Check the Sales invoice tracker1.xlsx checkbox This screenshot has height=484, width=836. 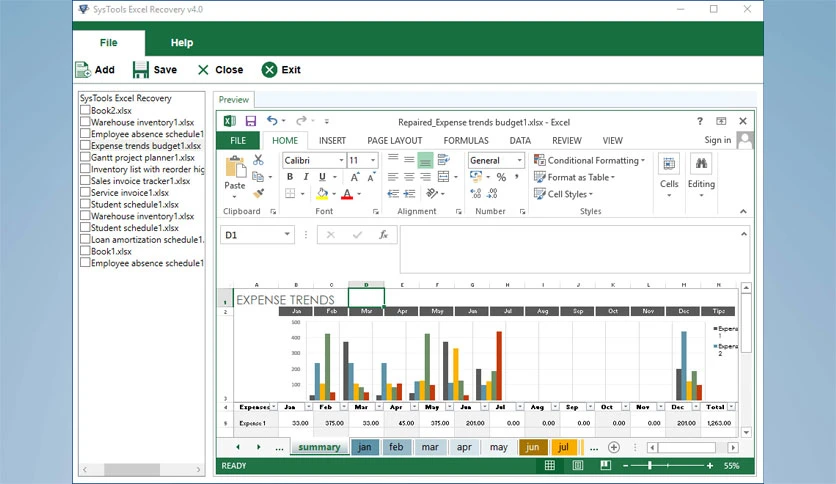85,180
